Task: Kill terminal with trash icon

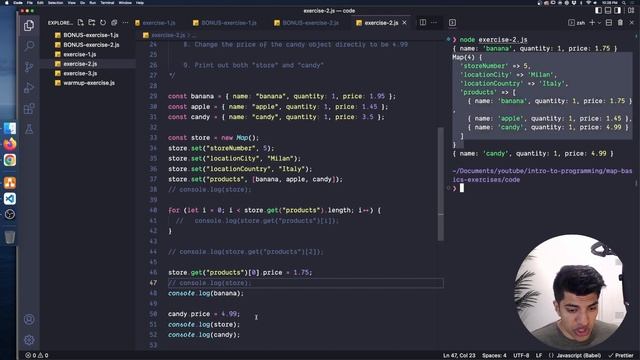Action: (620, 22)
